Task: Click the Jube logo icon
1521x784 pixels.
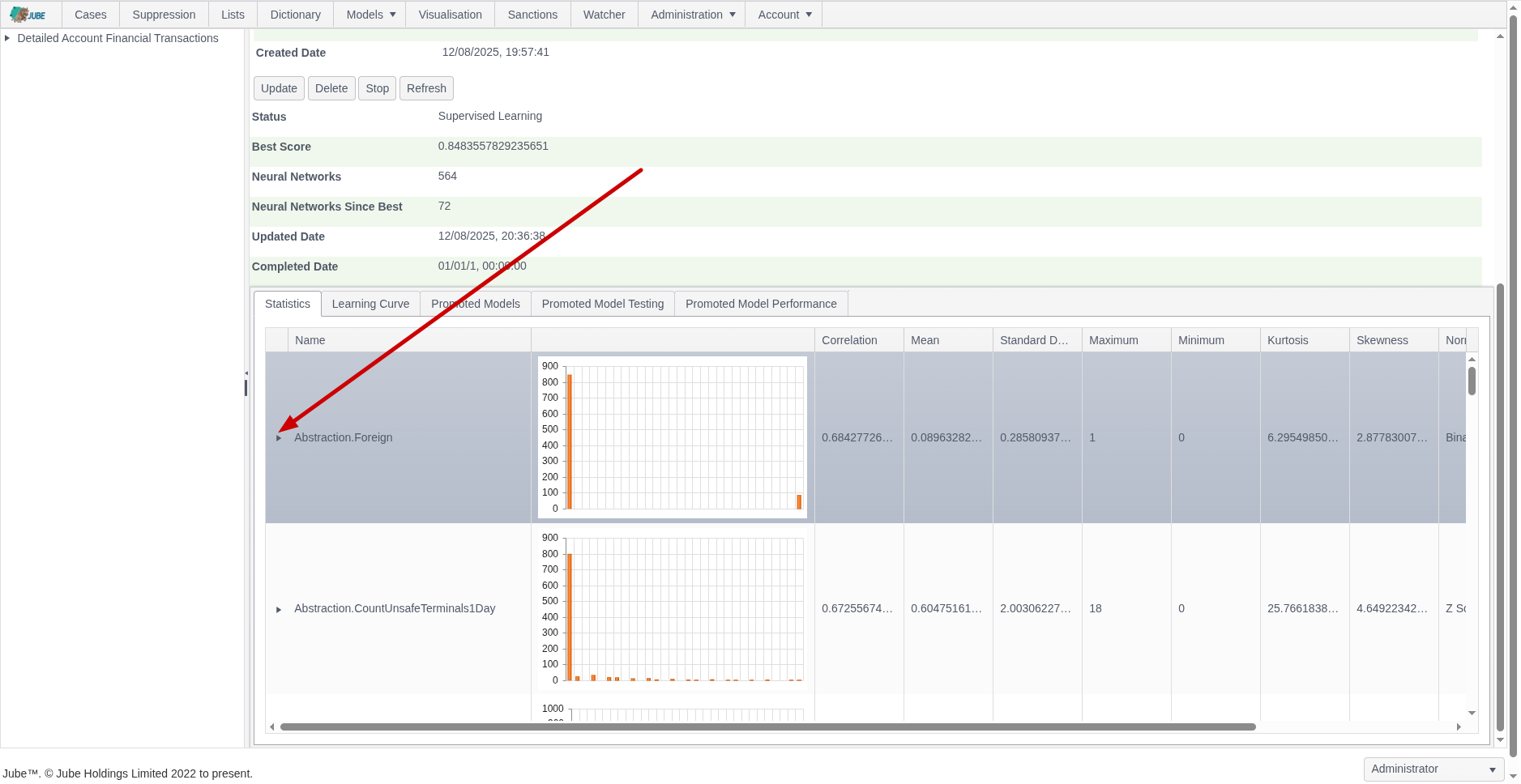Action: [28, 15]
